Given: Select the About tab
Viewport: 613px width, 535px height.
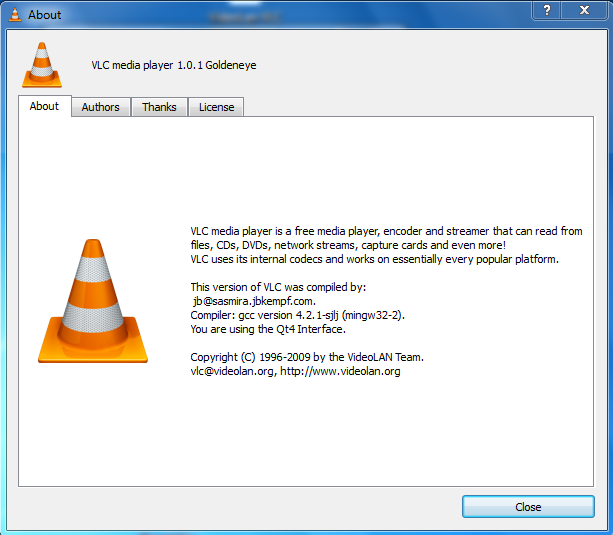Looking at the screenshot, I should (x=45, y=106).
